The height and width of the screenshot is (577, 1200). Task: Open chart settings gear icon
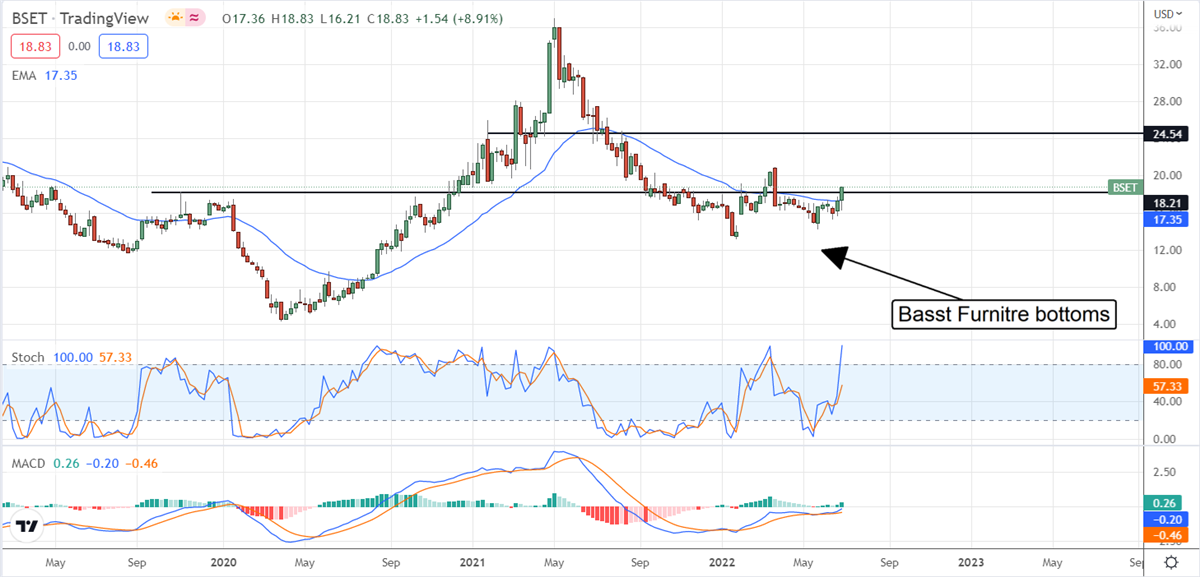[x=1170, y=562]
